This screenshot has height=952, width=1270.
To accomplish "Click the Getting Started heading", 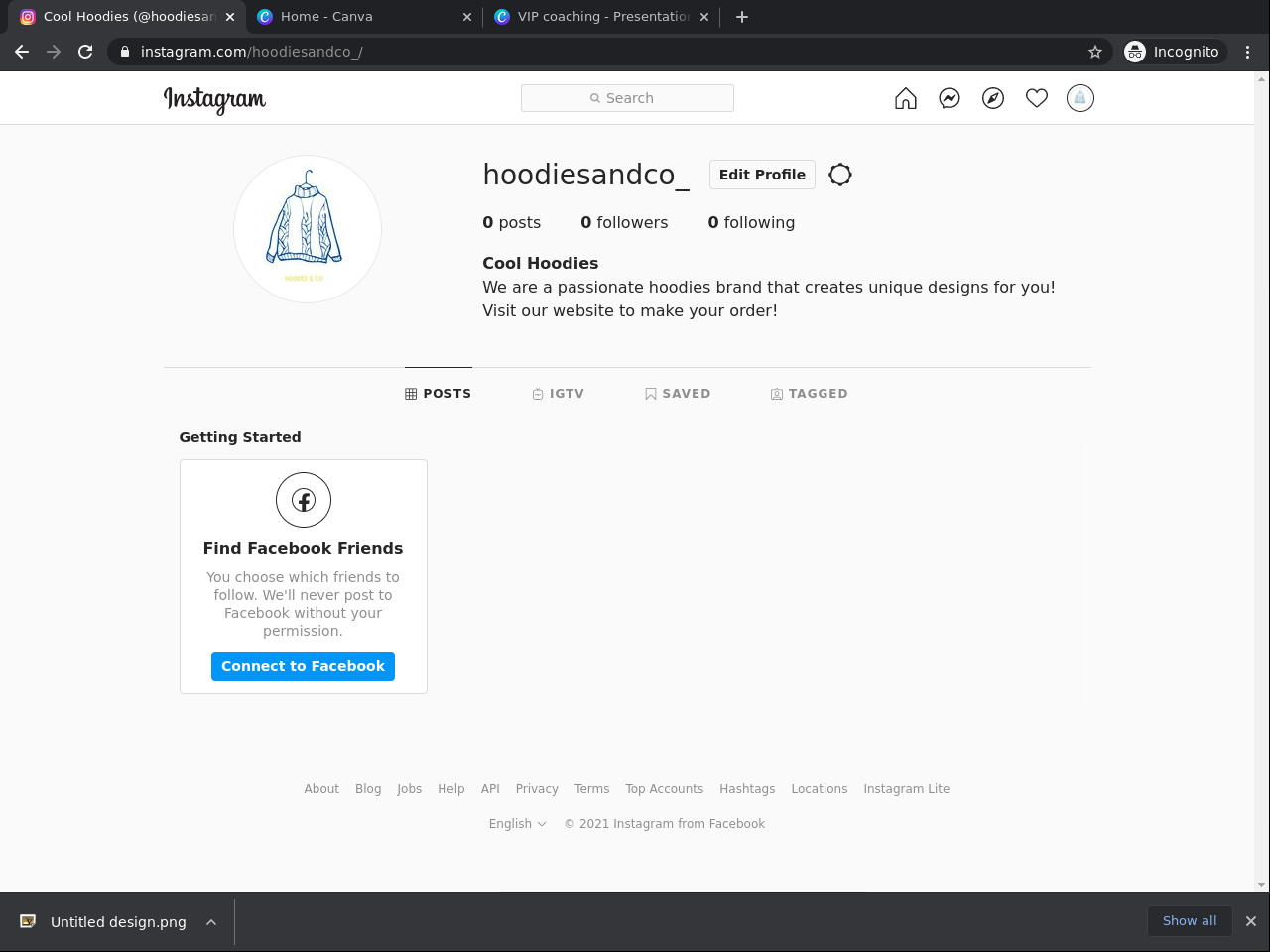I will [240, 437].
